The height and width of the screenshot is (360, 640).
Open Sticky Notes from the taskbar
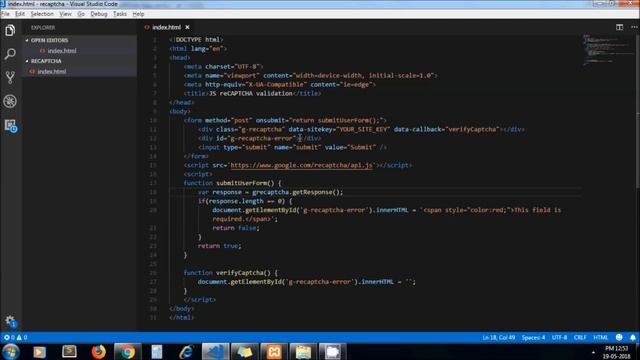244,352
